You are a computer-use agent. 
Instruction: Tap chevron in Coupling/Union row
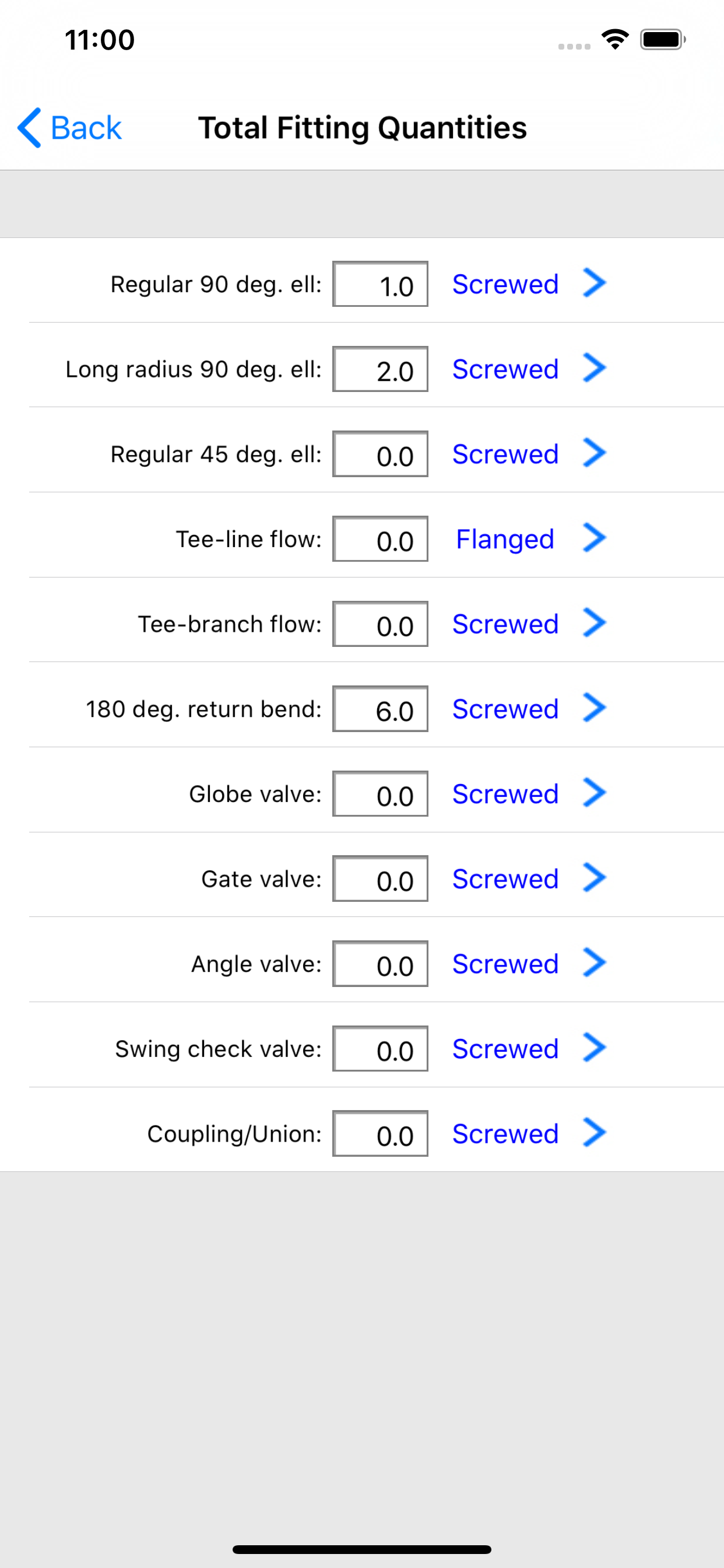(595, 1133)
